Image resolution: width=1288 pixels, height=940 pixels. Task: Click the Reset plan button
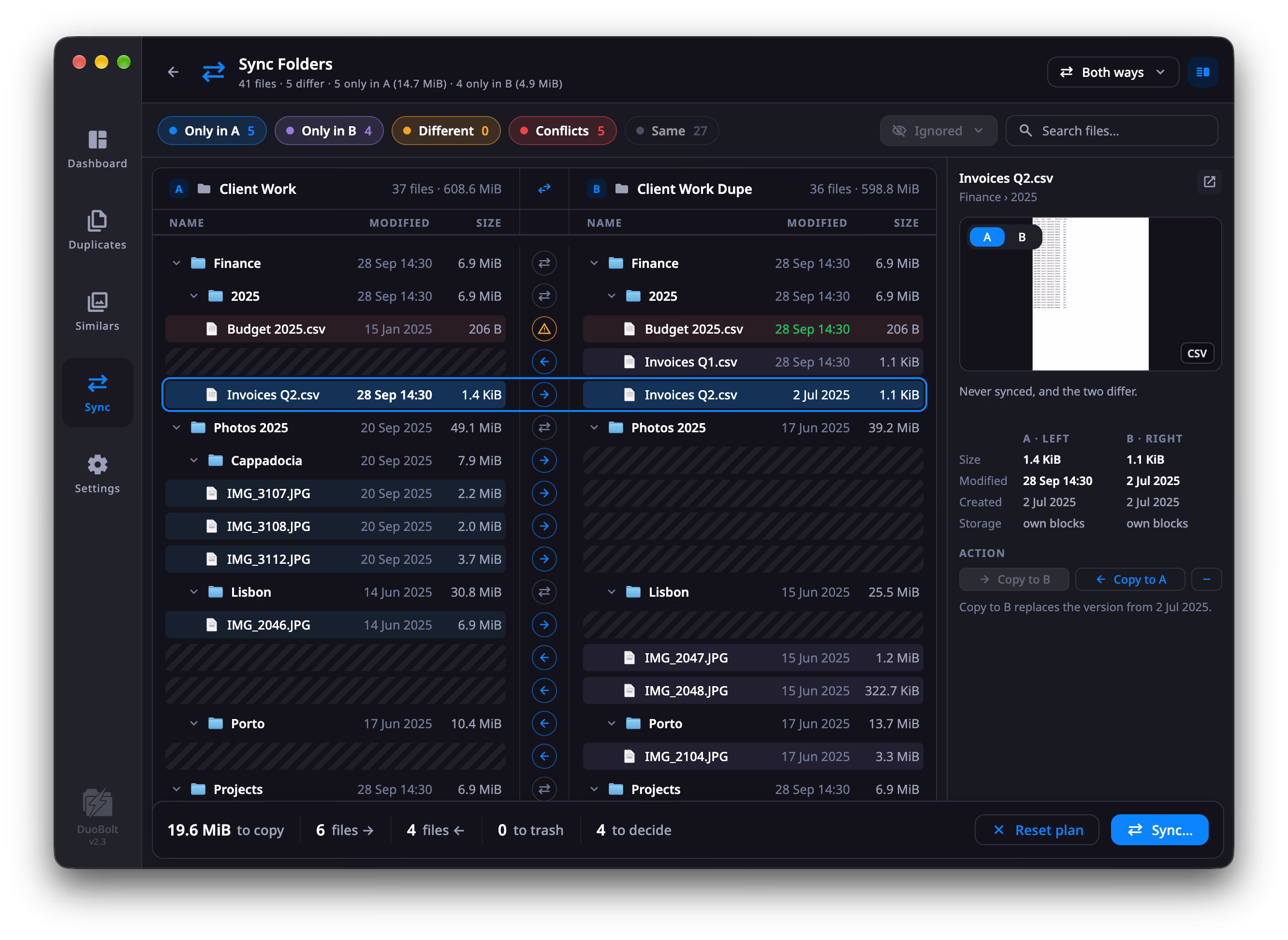pyautogui.click(x=1036, y=830)
